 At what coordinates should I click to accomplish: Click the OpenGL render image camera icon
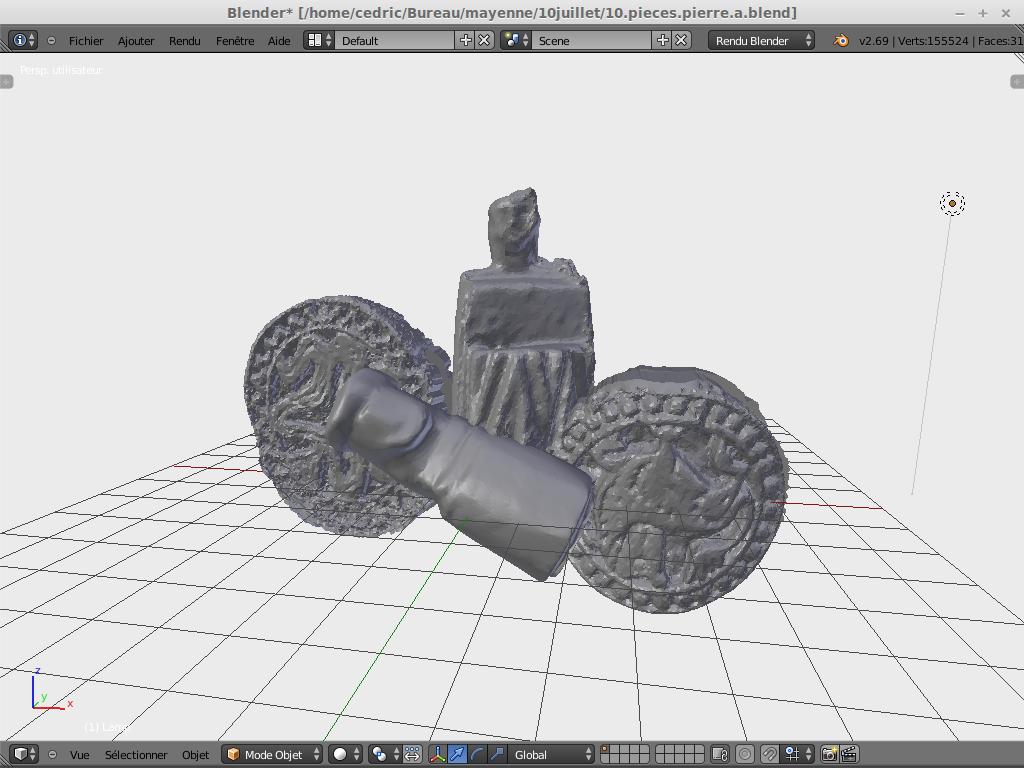829,754
